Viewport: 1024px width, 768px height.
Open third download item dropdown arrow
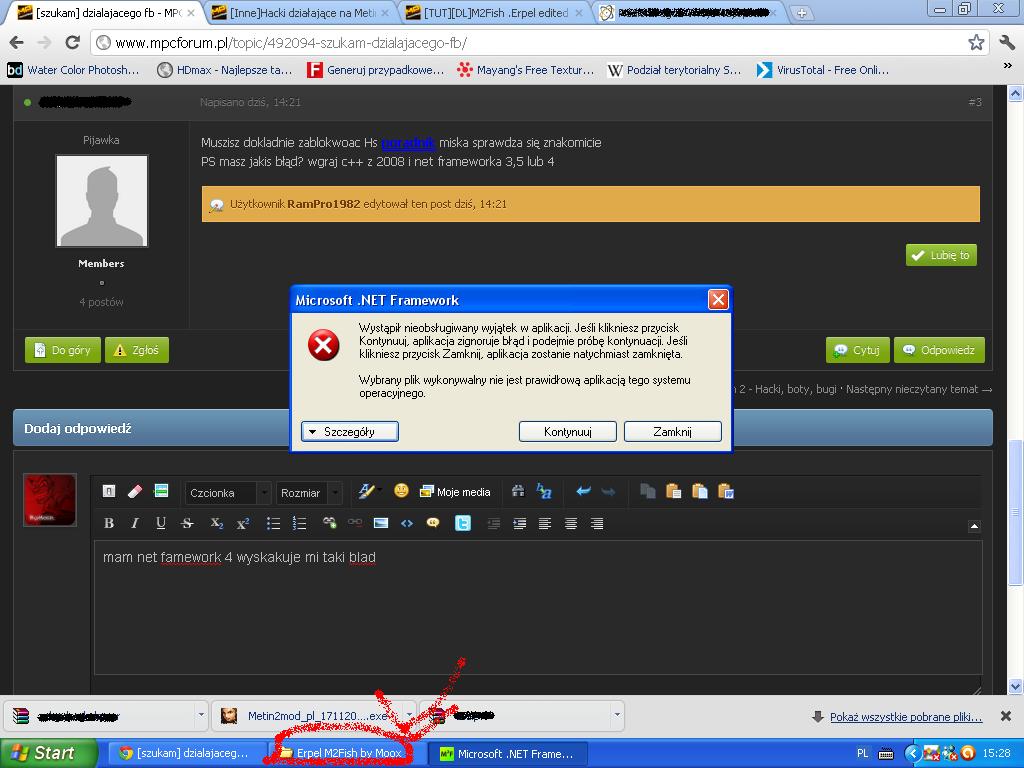tap(616, 716)
